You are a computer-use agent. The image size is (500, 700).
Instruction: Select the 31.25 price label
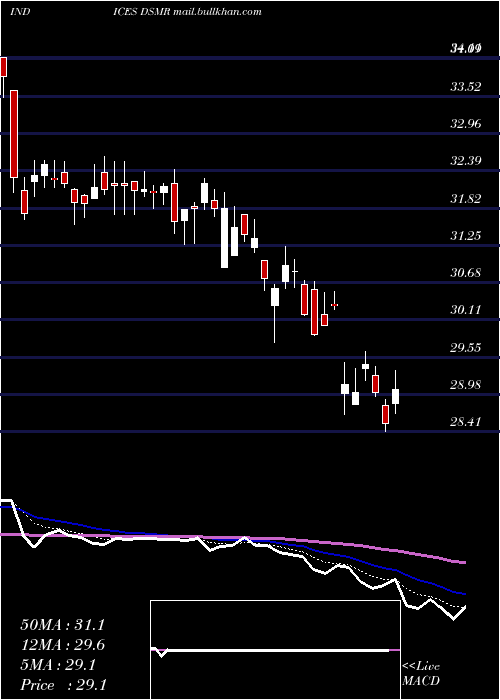pos(466,235)
